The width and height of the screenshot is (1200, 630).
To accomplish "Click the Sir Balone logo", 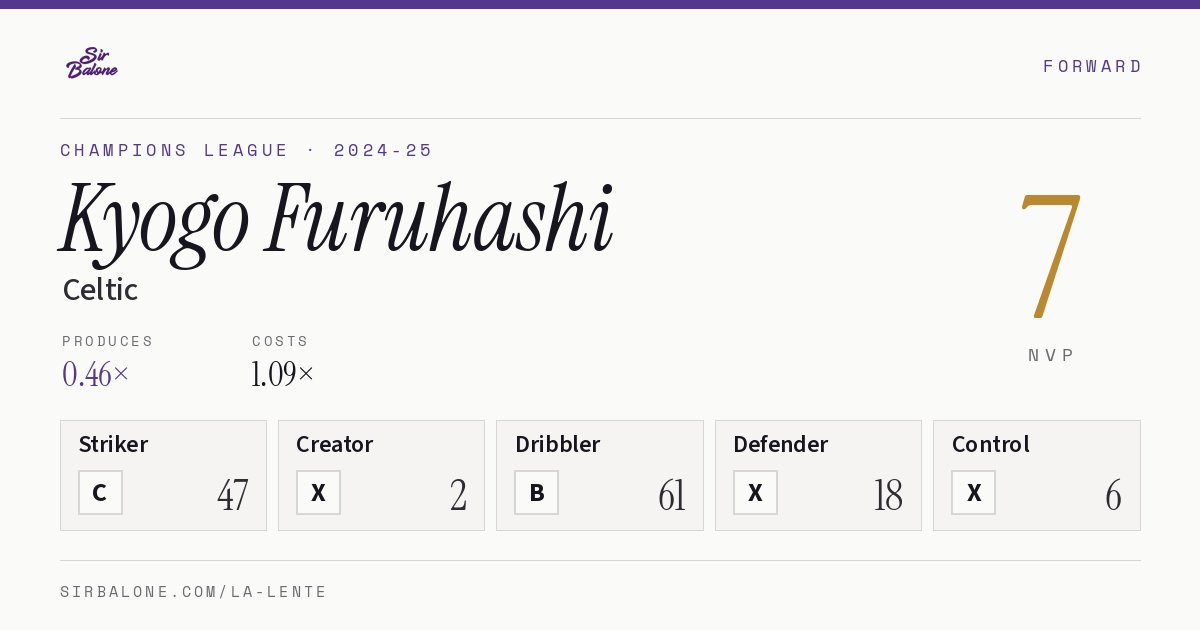I will (92, 63).
